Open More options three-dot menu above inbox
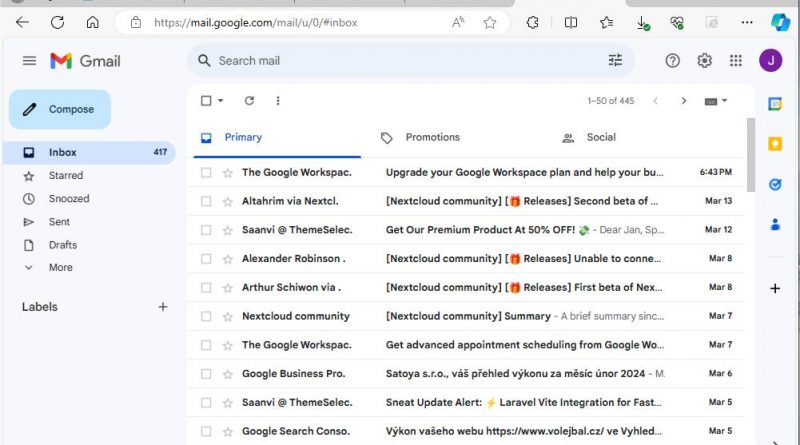Viewport: 800px width, 445px height. click(x=278, y=101)
